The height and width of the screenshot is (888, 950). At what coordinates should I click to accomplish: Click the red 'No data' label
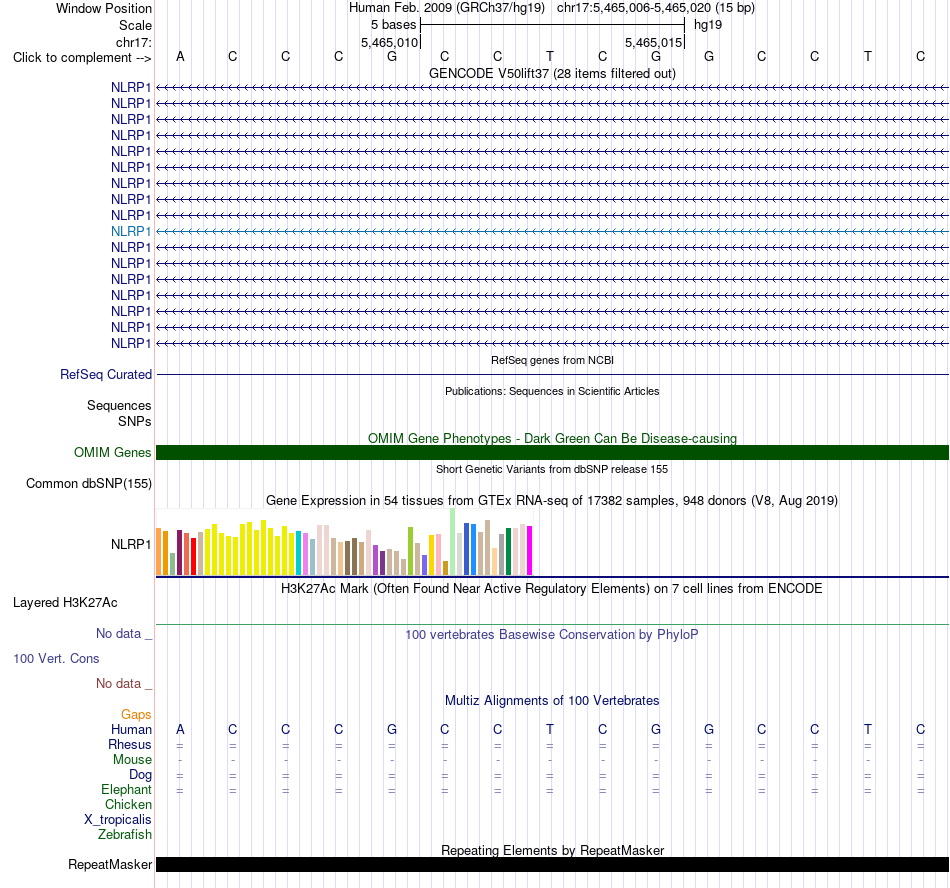[124, 683]
